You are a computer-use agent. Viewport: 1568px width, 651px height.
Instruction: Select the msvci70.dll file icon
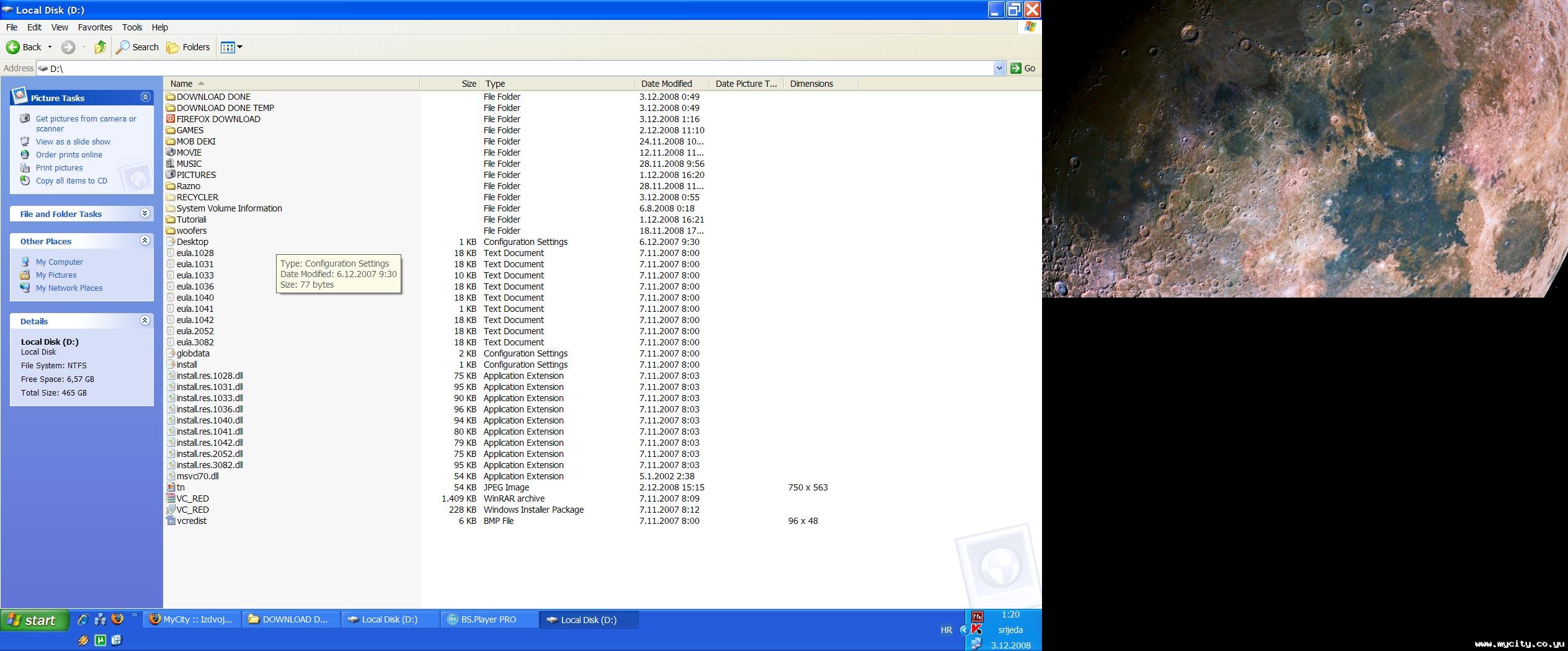coord(171,476)
